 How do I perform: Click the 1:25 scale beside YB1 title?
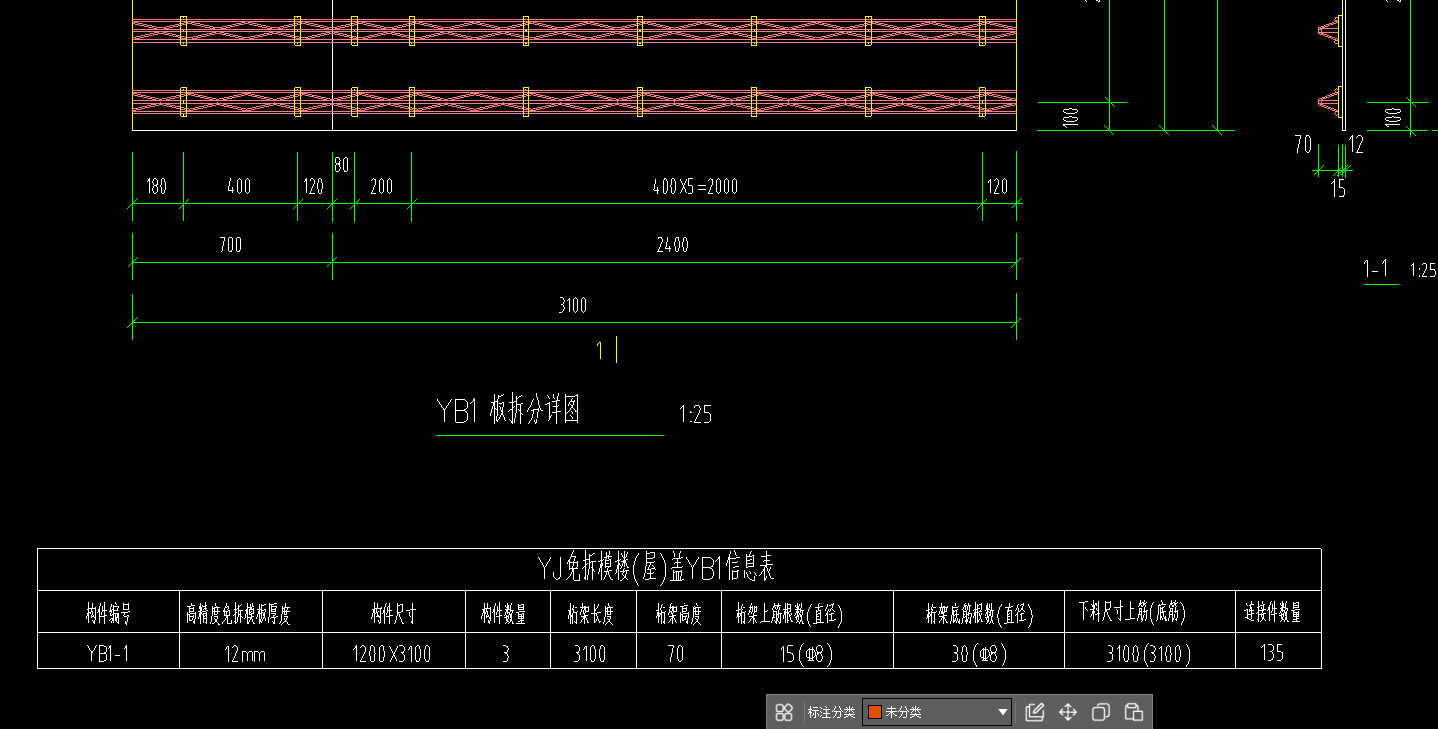[x=695, y=414]
